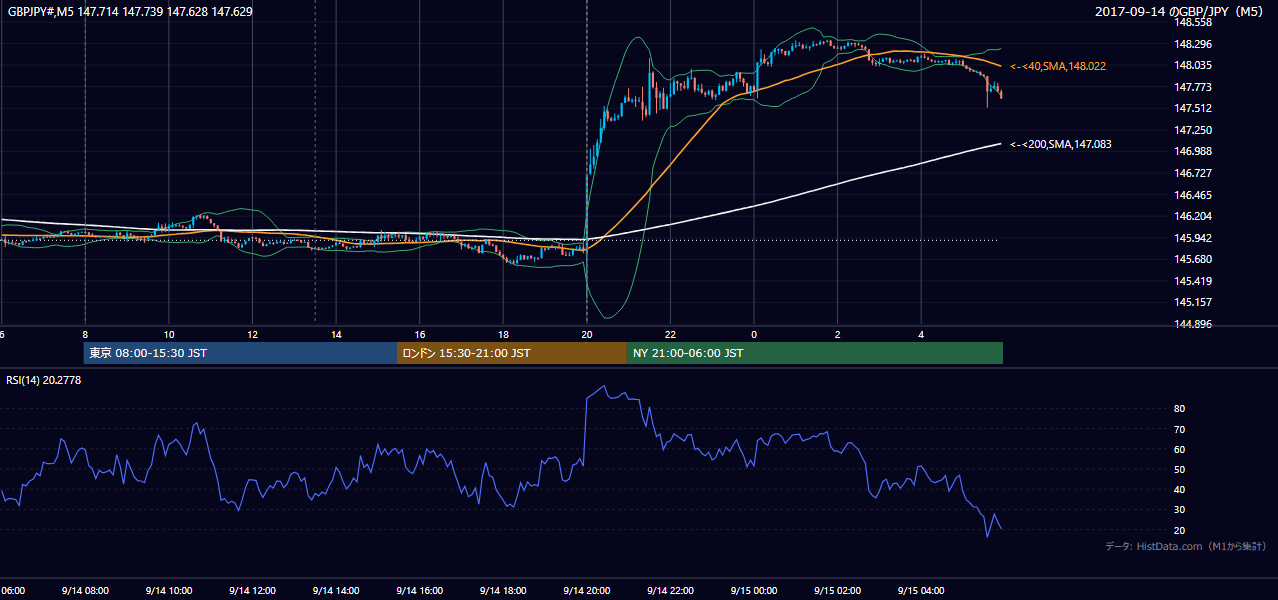Click the 9/14 08:00 time label
1278x600 pixels.
point(85,590)
